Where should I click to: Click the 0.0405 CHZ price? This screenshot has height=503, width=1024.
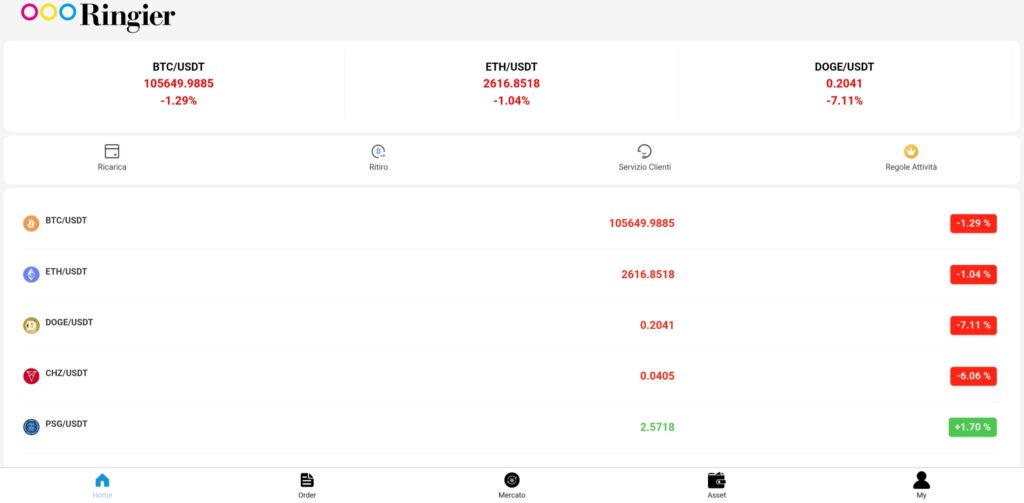click(657, 376)
